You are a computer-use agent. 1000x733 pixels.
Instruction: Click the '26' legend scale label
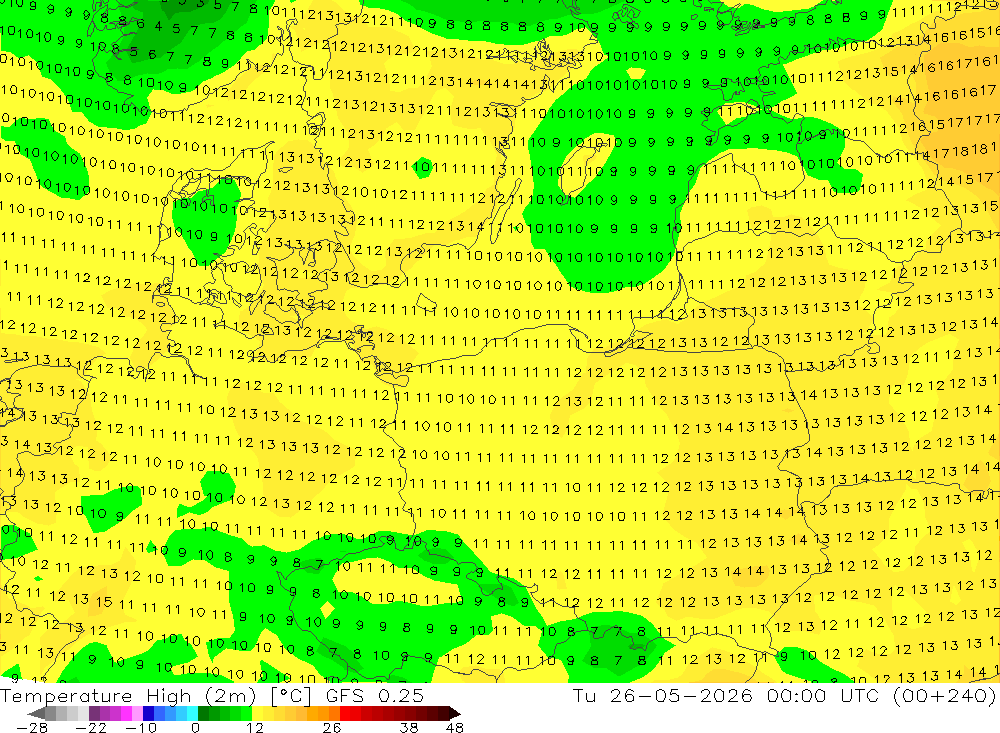(332, 727)
